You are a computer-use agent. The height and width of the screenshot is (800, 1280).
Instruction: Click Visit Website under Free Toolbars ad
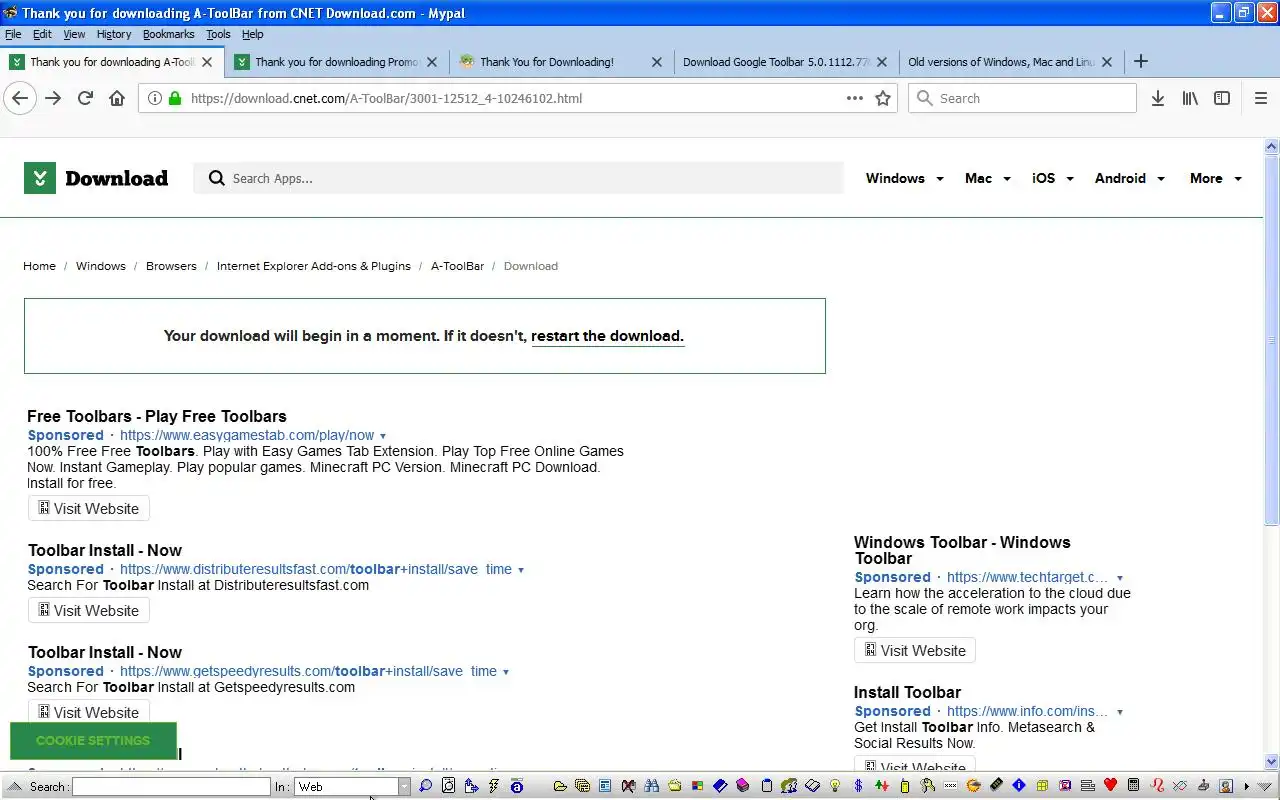coord(89,508)
